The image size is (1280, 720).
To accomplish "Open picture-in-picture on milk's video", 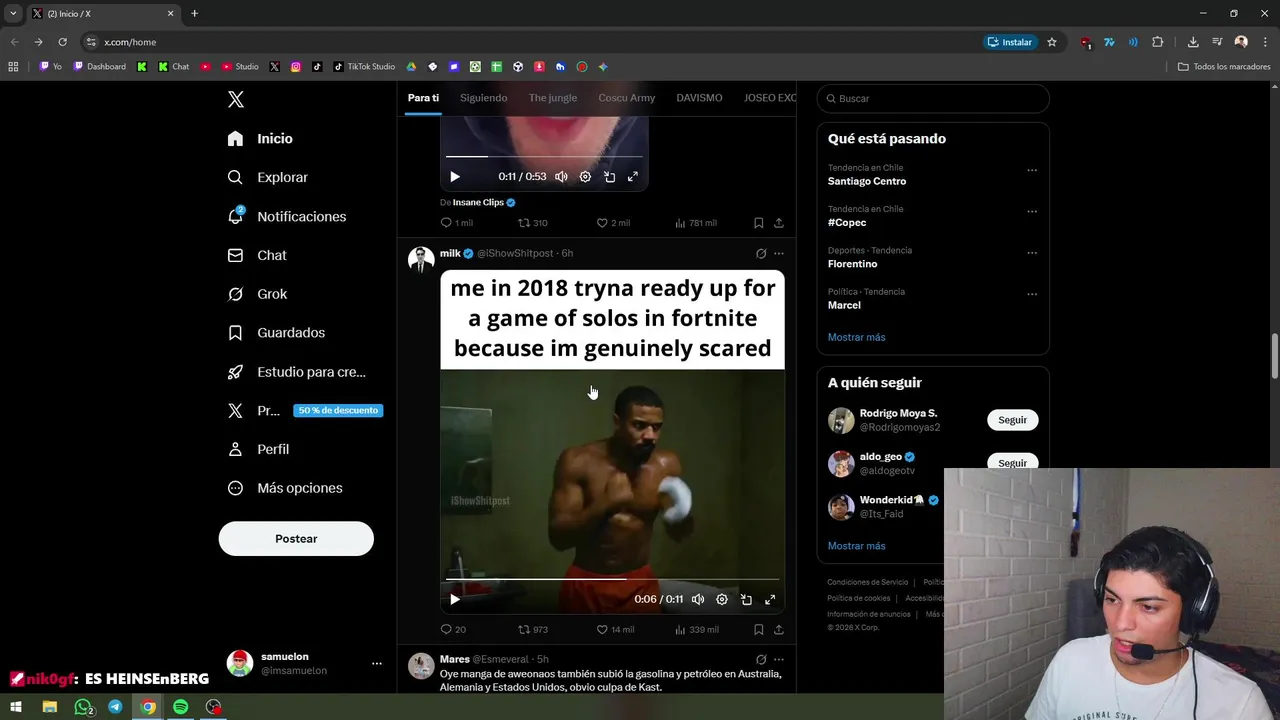I will (x=746, y=599).
